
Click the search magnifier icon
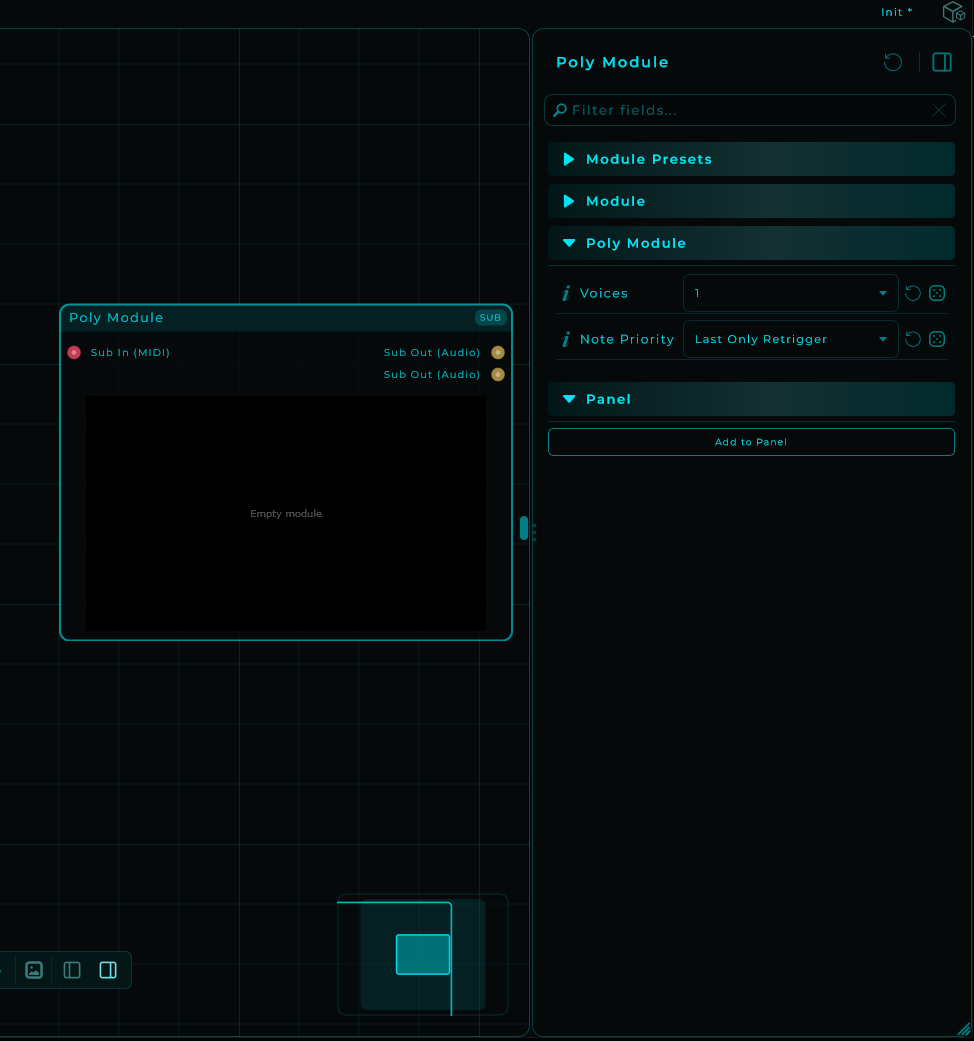[560, 110]
